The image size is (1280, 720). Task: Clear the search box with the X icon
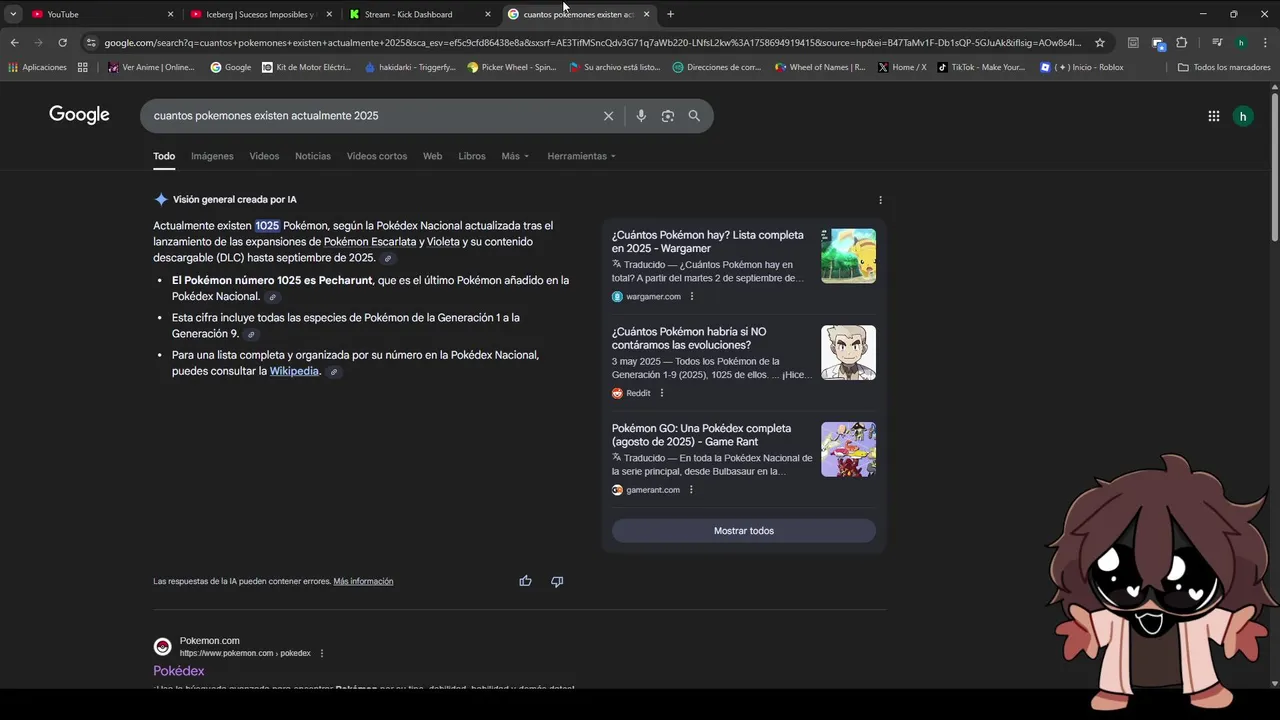pos(608,116)
